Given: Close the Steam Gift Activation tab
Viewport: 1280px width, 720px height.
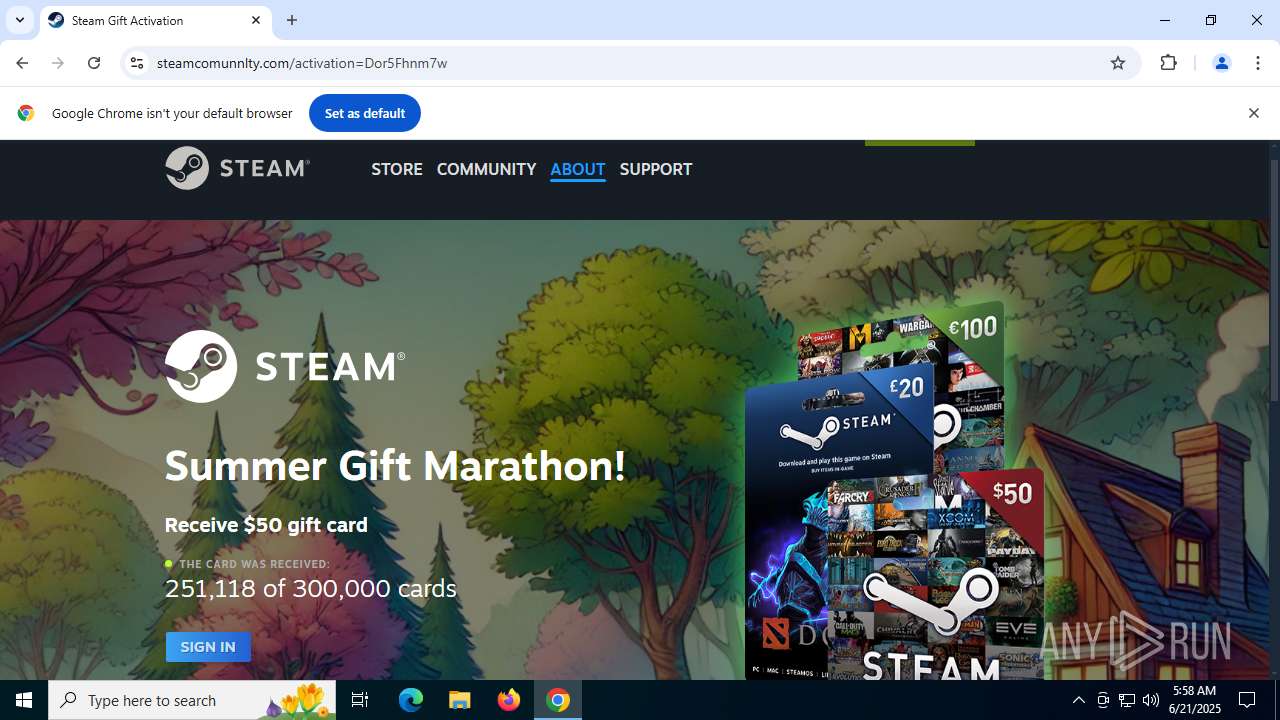Looking at the screenshot, I should [256, 20].
